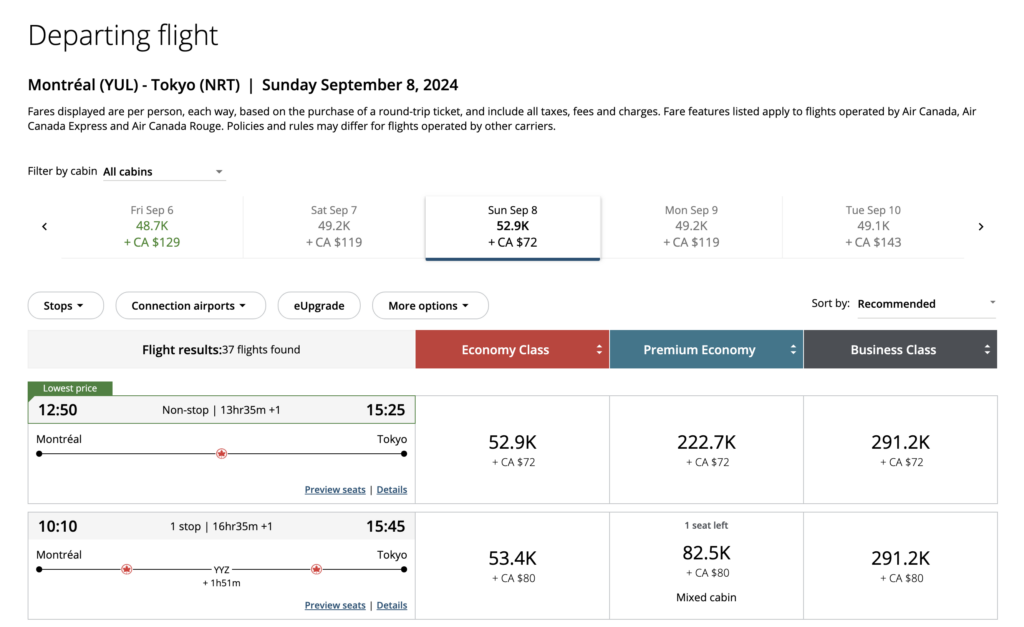Open the Filter by cabin dropdown

coord(163,172)
